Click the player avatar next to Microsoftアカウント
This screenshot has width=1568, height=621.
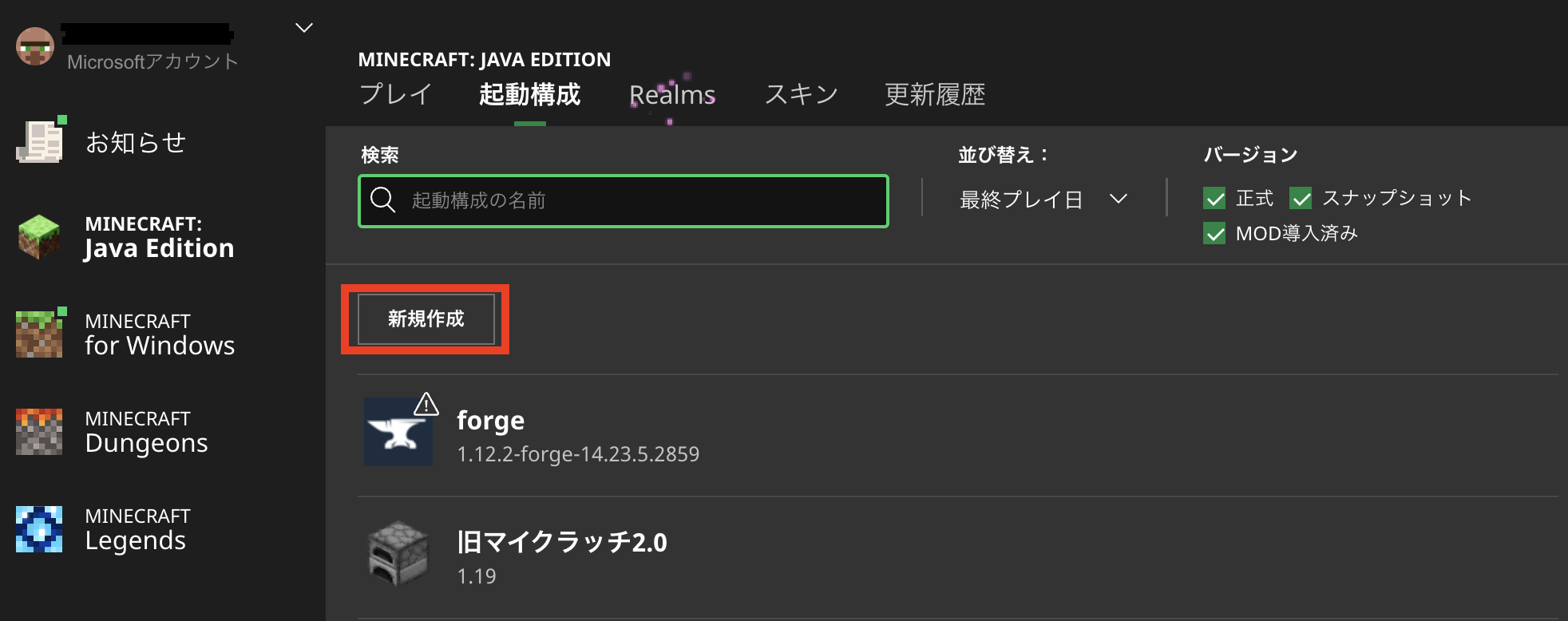35,46
